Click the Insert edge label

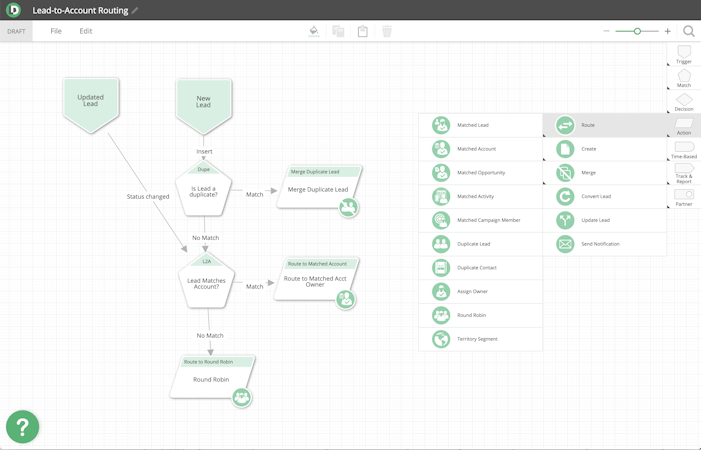point(204,151)
